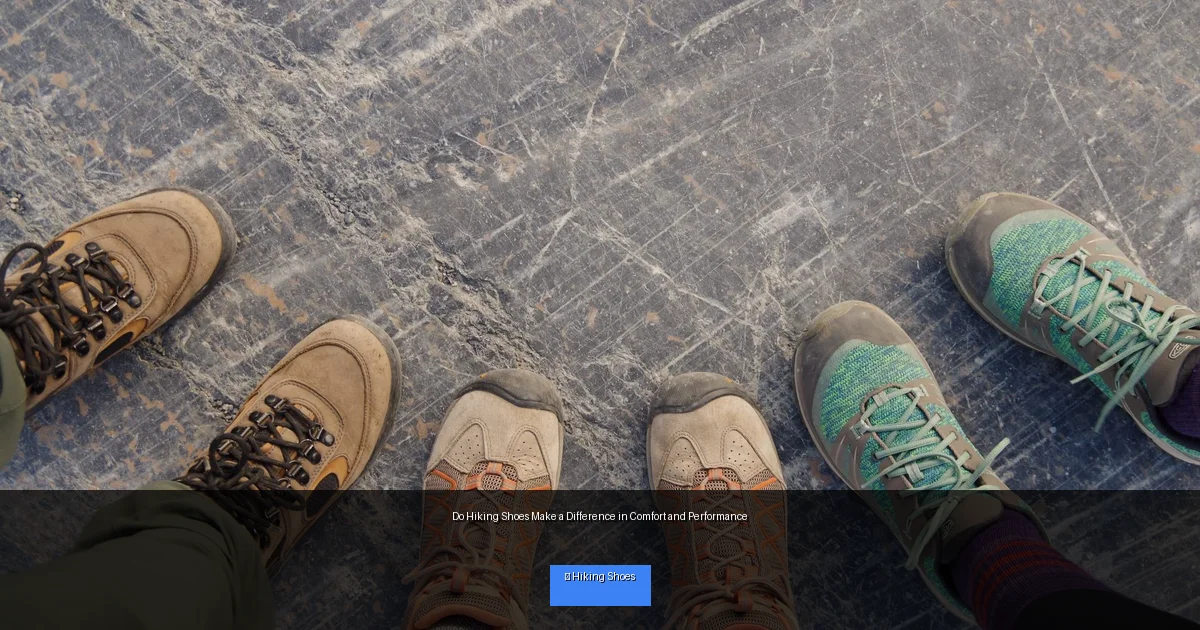Click the center of the header image
Viewport: 1200px width, 630px height.
point(600,315)
